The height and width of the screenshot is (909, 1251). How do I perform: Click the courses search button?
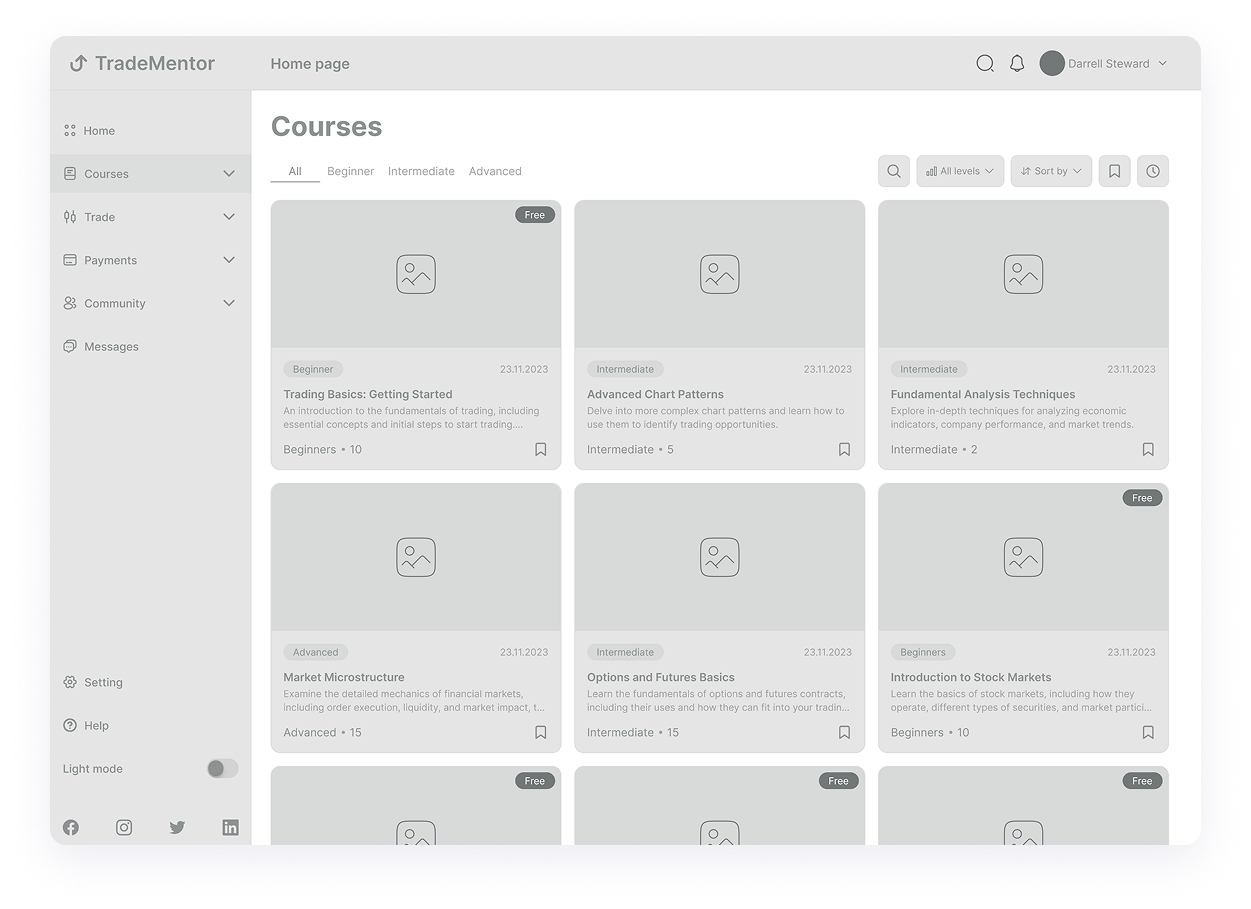coord(894,171)
